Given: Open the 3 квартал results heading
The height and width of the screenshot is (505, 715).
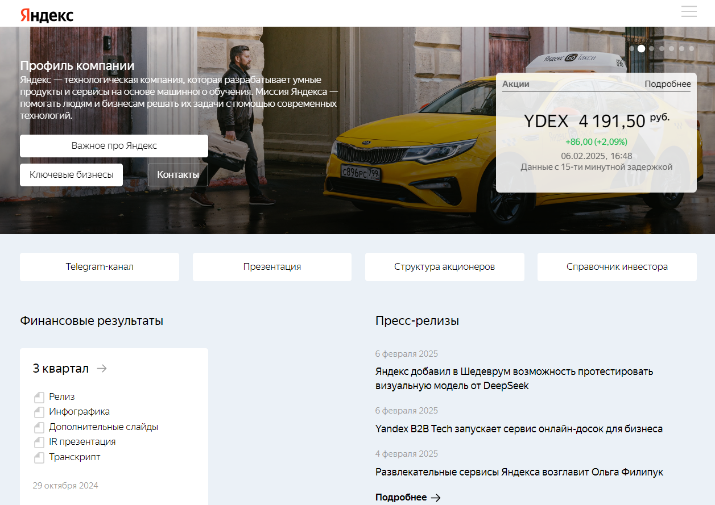Looking at the screenshot, I should click(x=61, y=368).
